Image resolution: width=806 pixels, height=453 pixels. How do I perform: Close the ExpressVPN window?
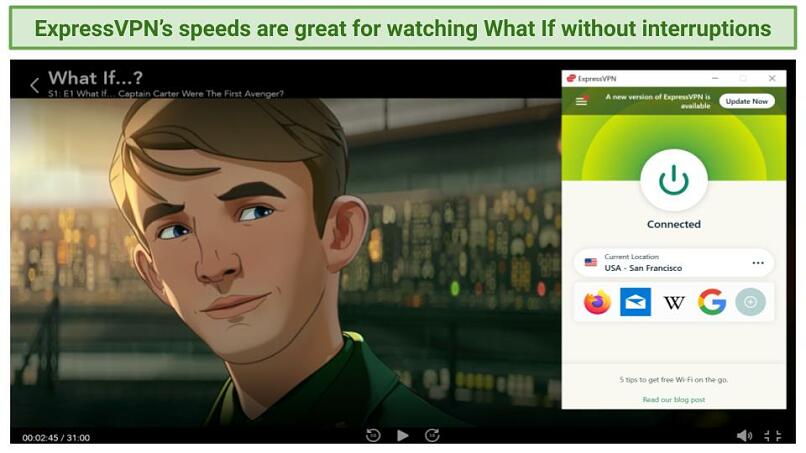pyautogui.click(x=772, y=78)
